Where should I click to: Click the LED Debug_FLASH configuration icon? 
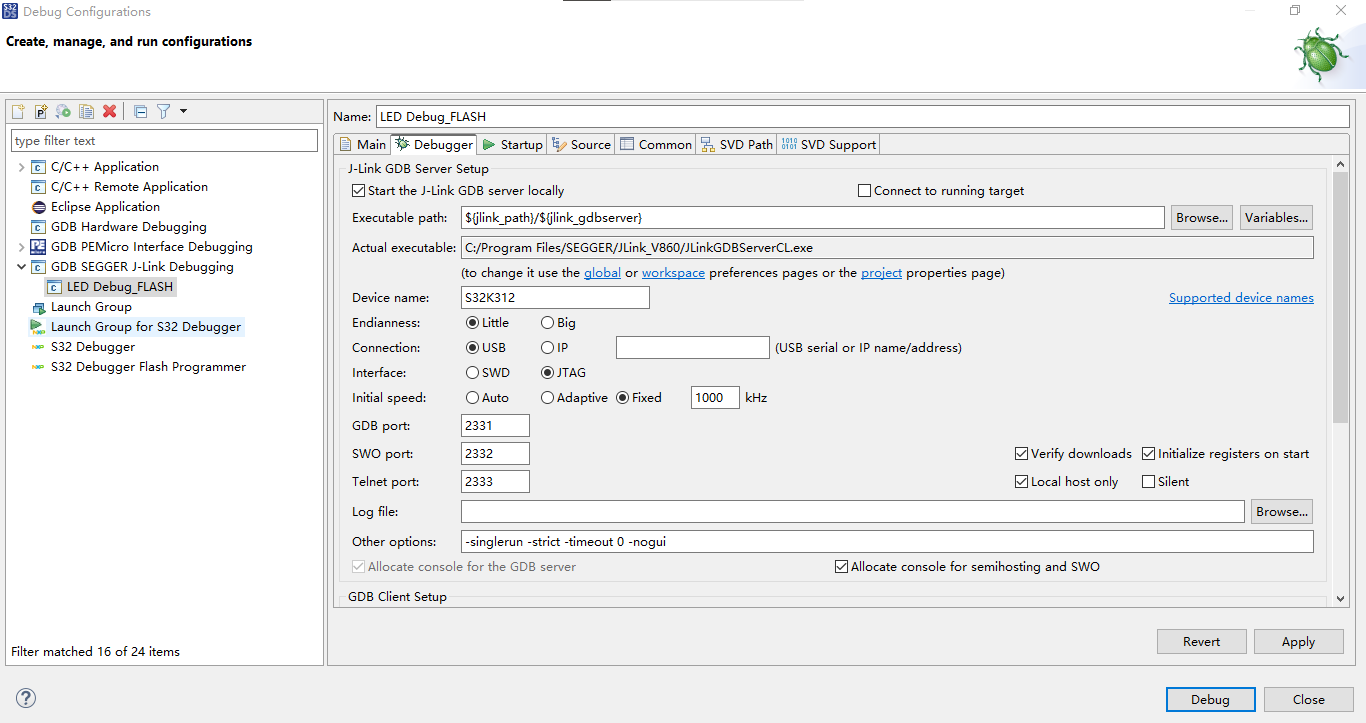tap(55, 287)
